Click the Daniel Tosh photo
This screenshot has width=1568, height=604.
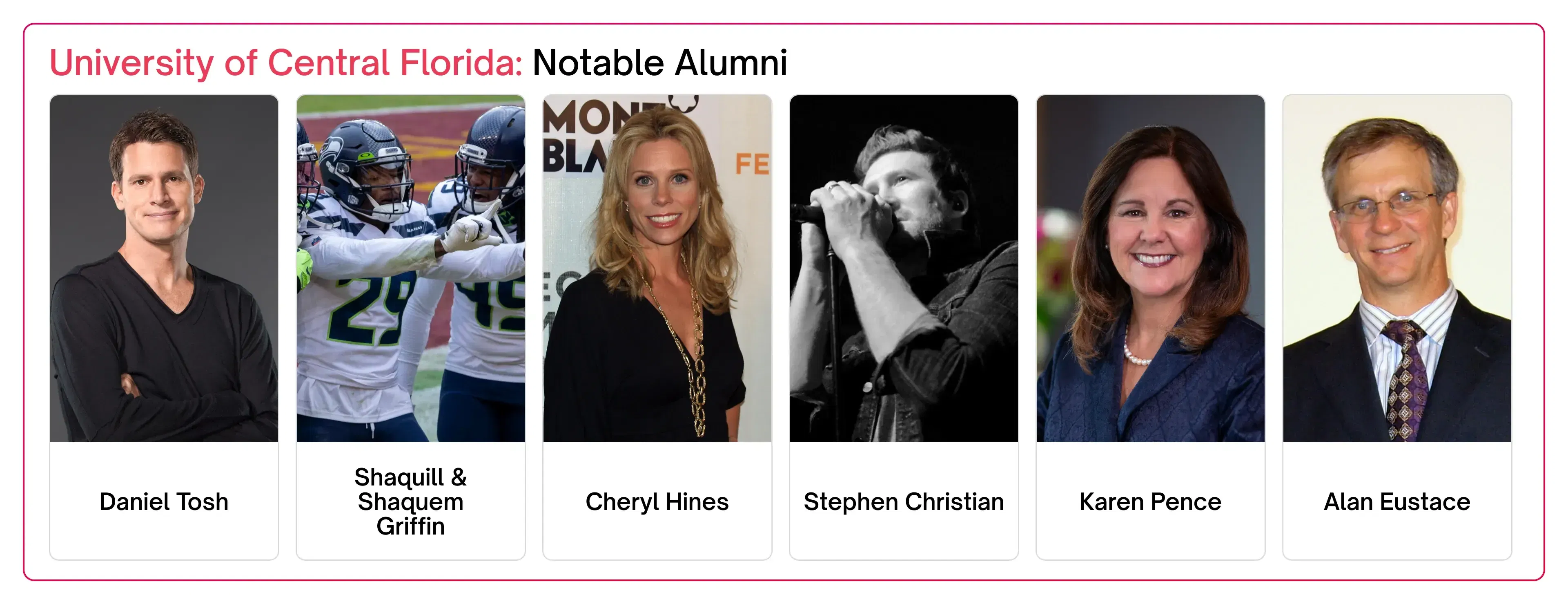164,268
